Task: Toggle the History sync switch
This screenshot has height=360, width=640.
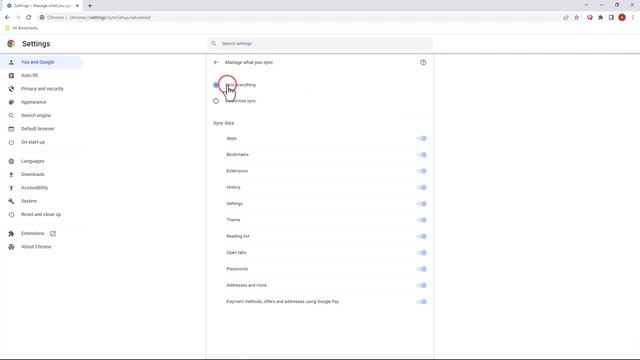Action: [x=422, y=187]
